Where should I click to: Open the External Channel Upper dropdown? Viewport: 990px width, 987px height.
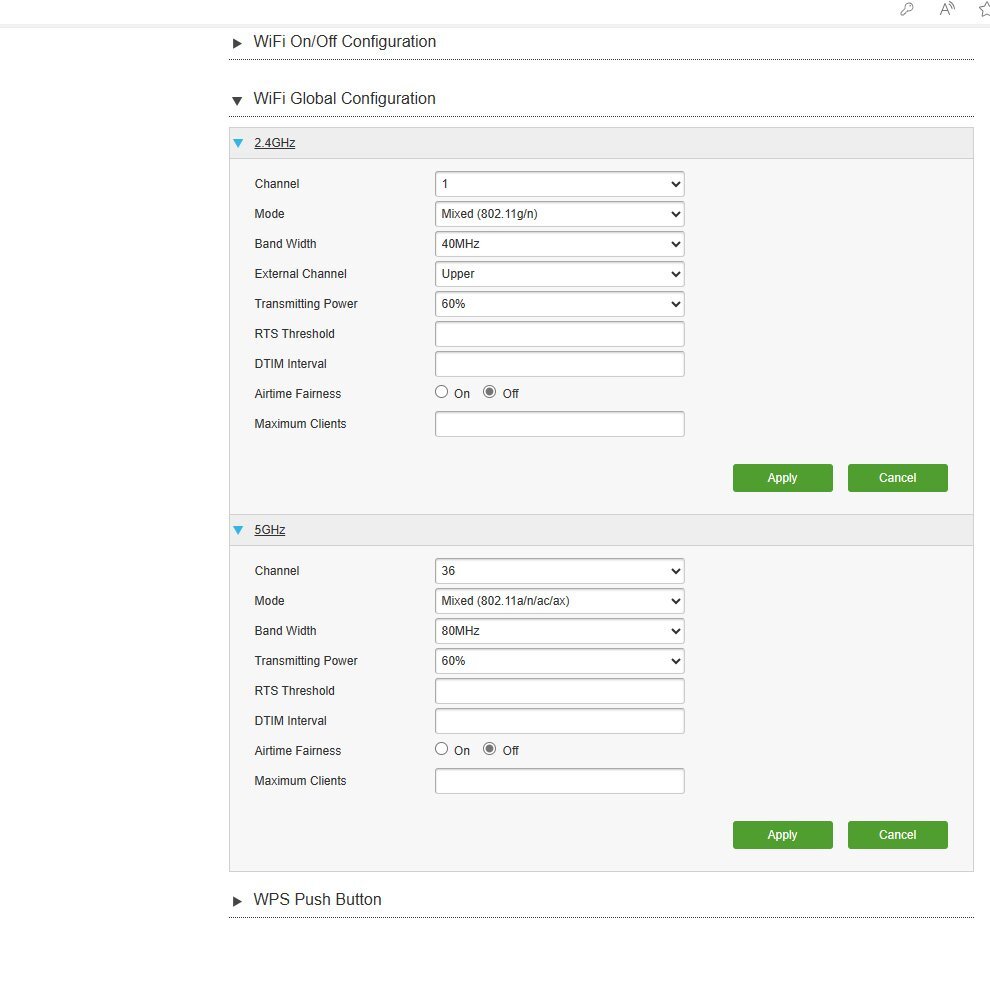[559, 274]
